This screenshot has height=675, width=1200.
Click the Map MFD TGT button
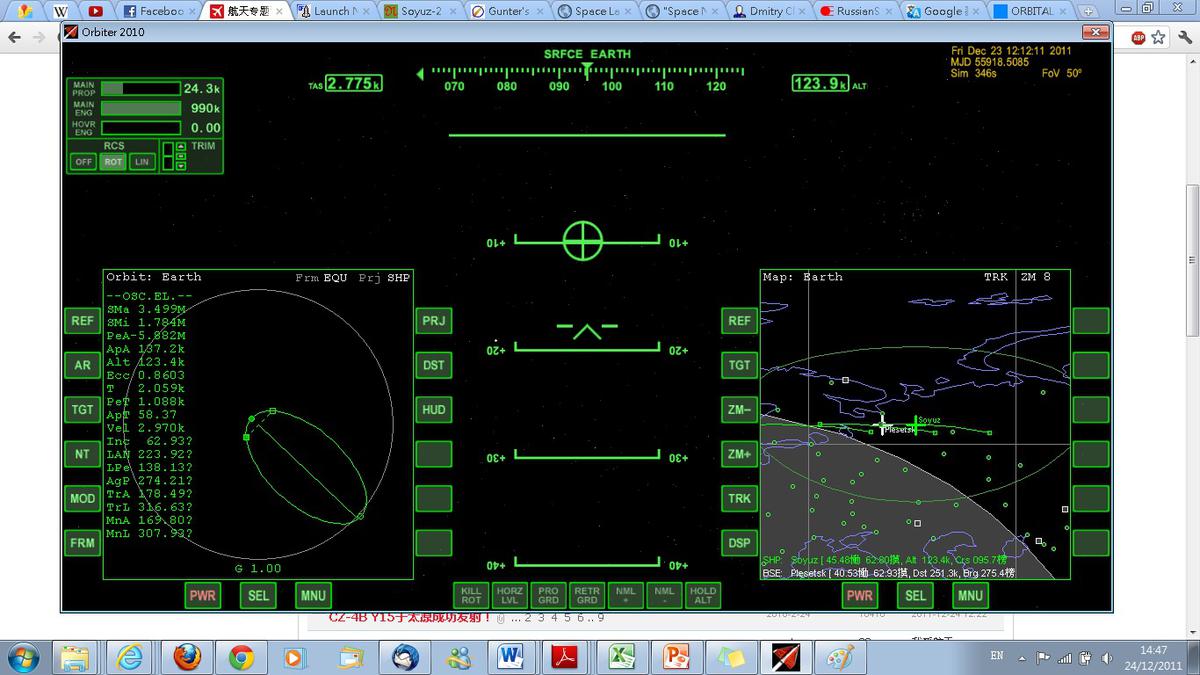(x=739, y=365)
